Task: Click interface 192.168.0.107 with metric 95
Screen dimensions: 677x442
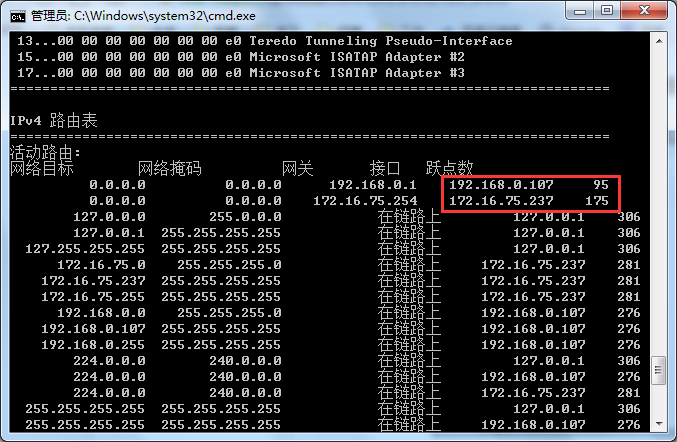Action: [501, 185]
